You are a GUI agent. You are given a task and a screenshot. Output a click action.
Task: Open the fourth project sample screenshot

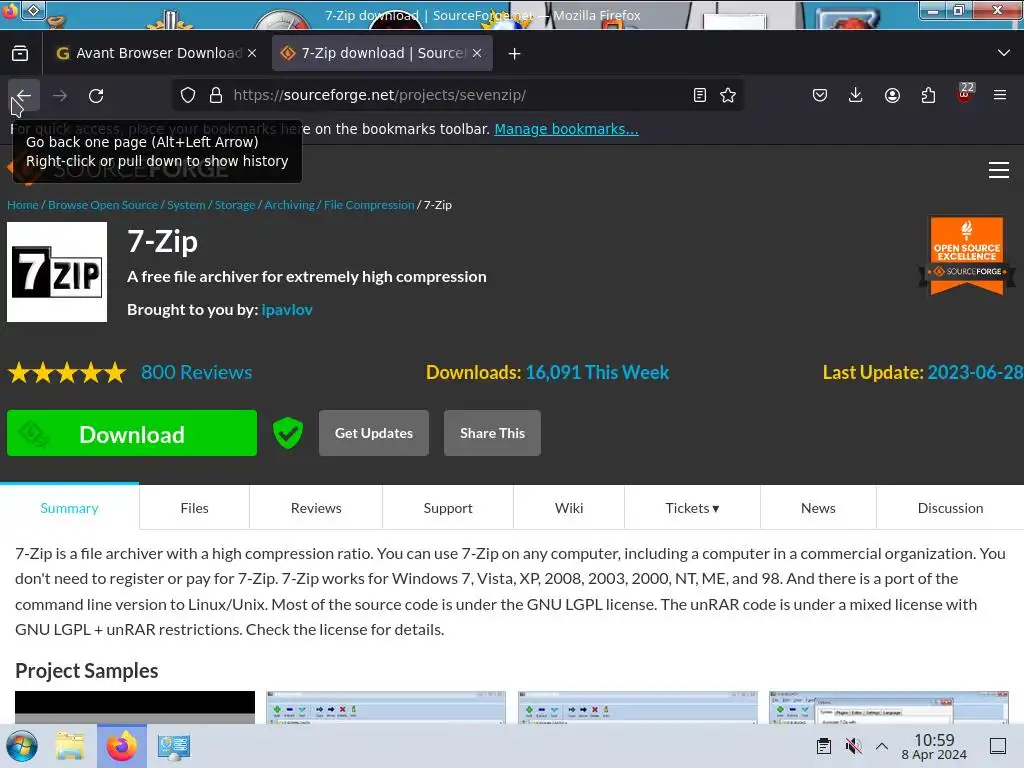889,707
